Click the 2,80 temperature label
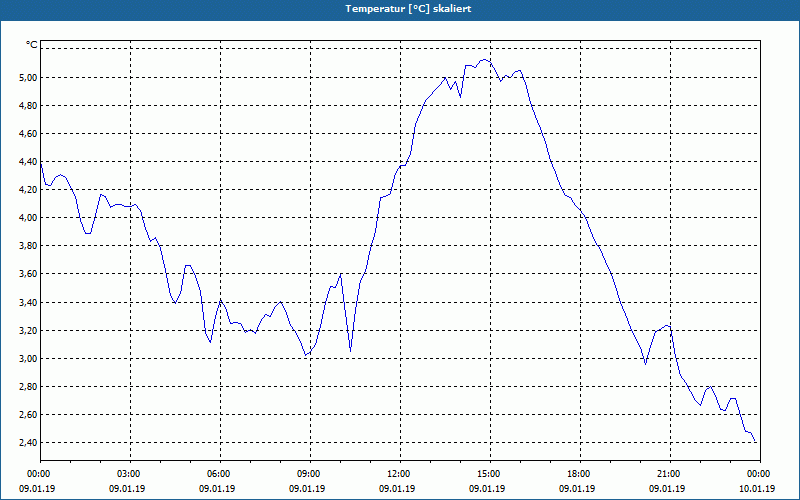Screen dimensions: 800x500 (x=28, y=387)
